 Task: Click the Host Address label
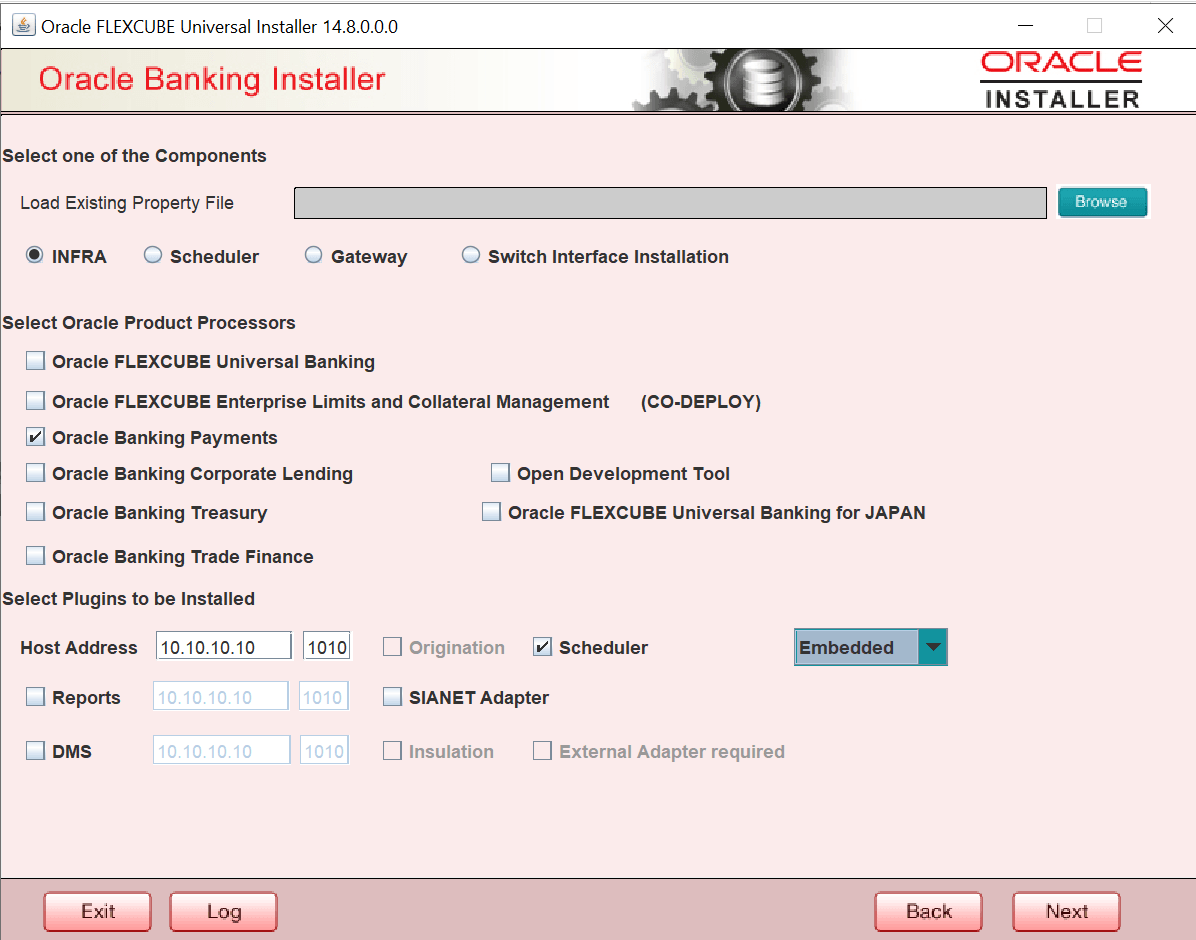pos(79,648)
